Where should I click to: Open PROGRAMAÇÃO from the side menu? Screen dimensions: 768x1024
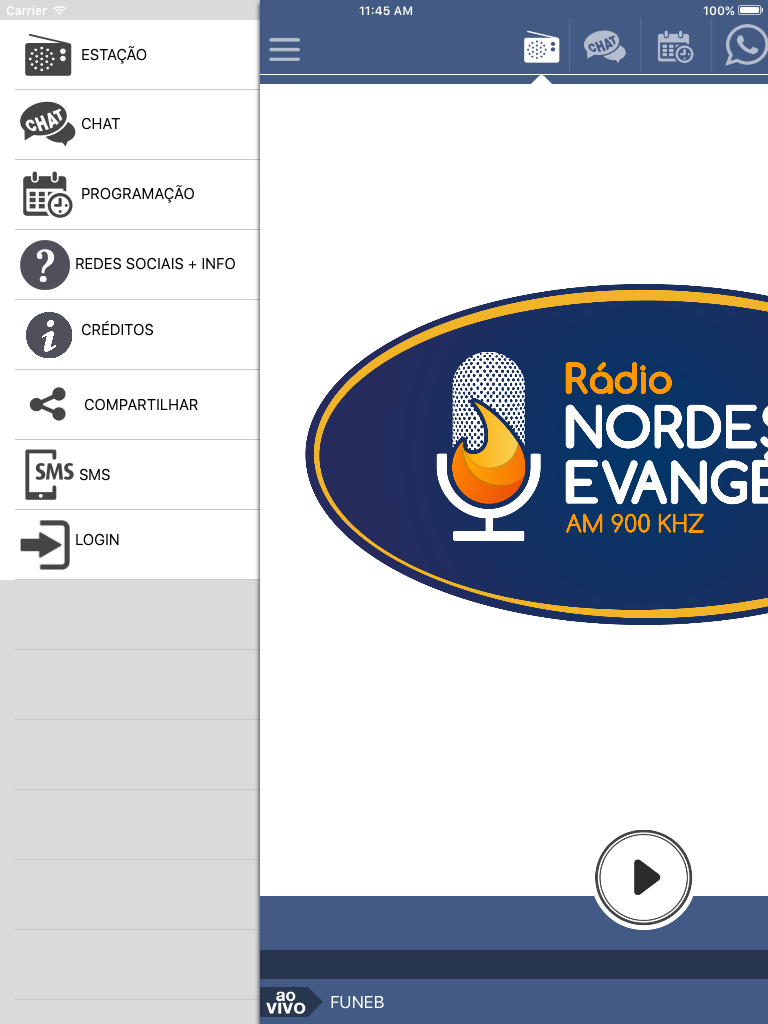[x=137, y=195]
